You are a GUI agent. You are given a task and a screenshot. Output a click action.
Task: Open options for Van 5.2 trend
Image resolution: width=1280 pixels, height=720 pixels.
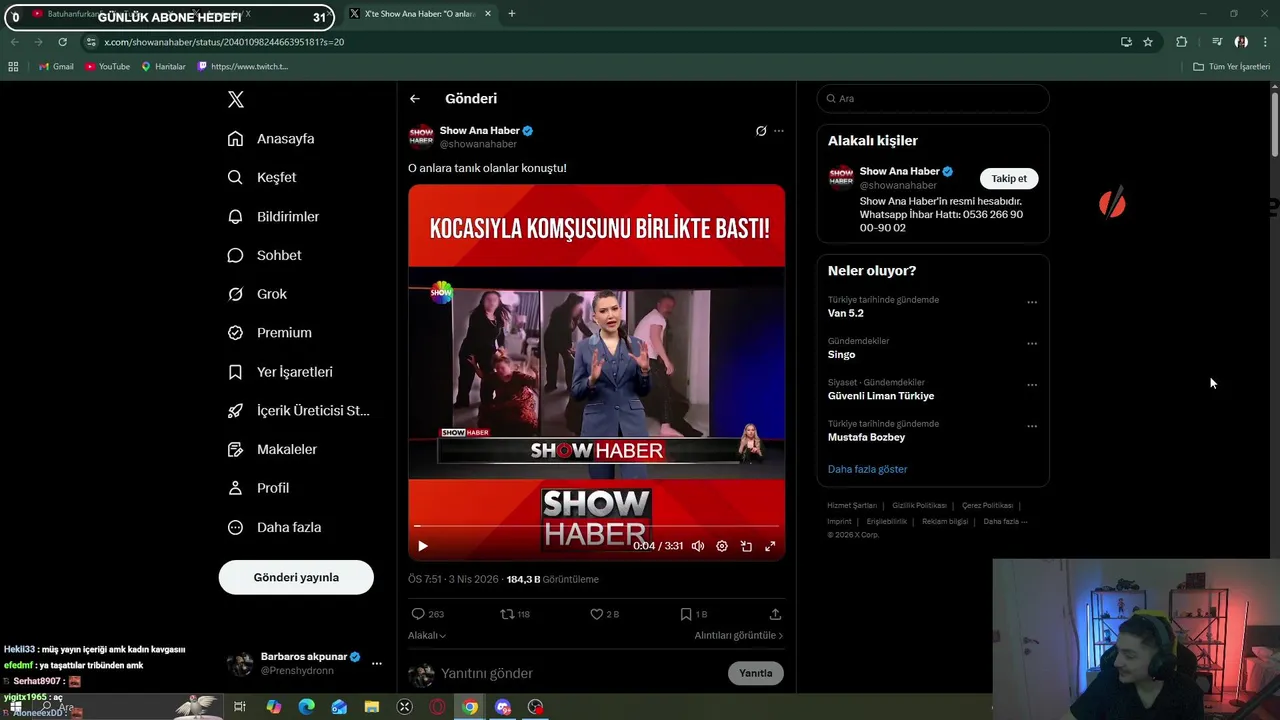1032,302
